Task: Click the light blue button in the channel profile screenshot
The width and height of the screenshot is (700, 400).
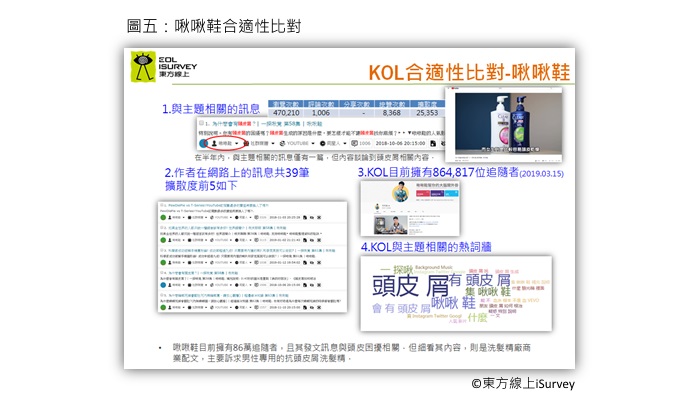Action: point(451,193)
